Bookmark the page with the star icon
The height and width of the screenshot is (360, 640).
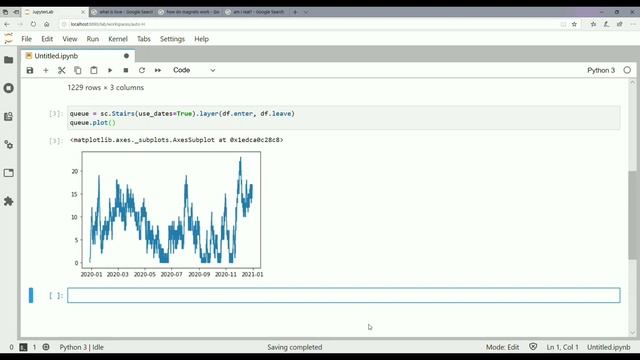tap(574, 24)
